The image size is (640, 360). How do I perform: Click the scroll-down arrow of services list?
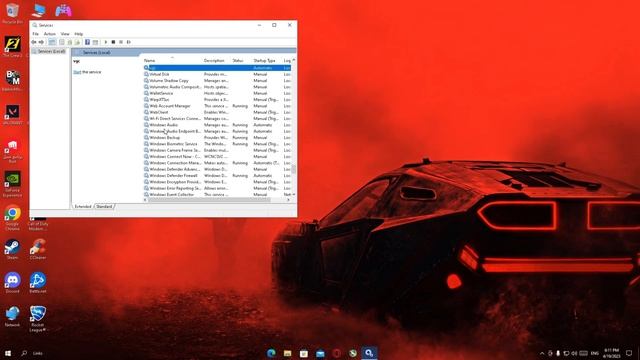pos(293,195)
